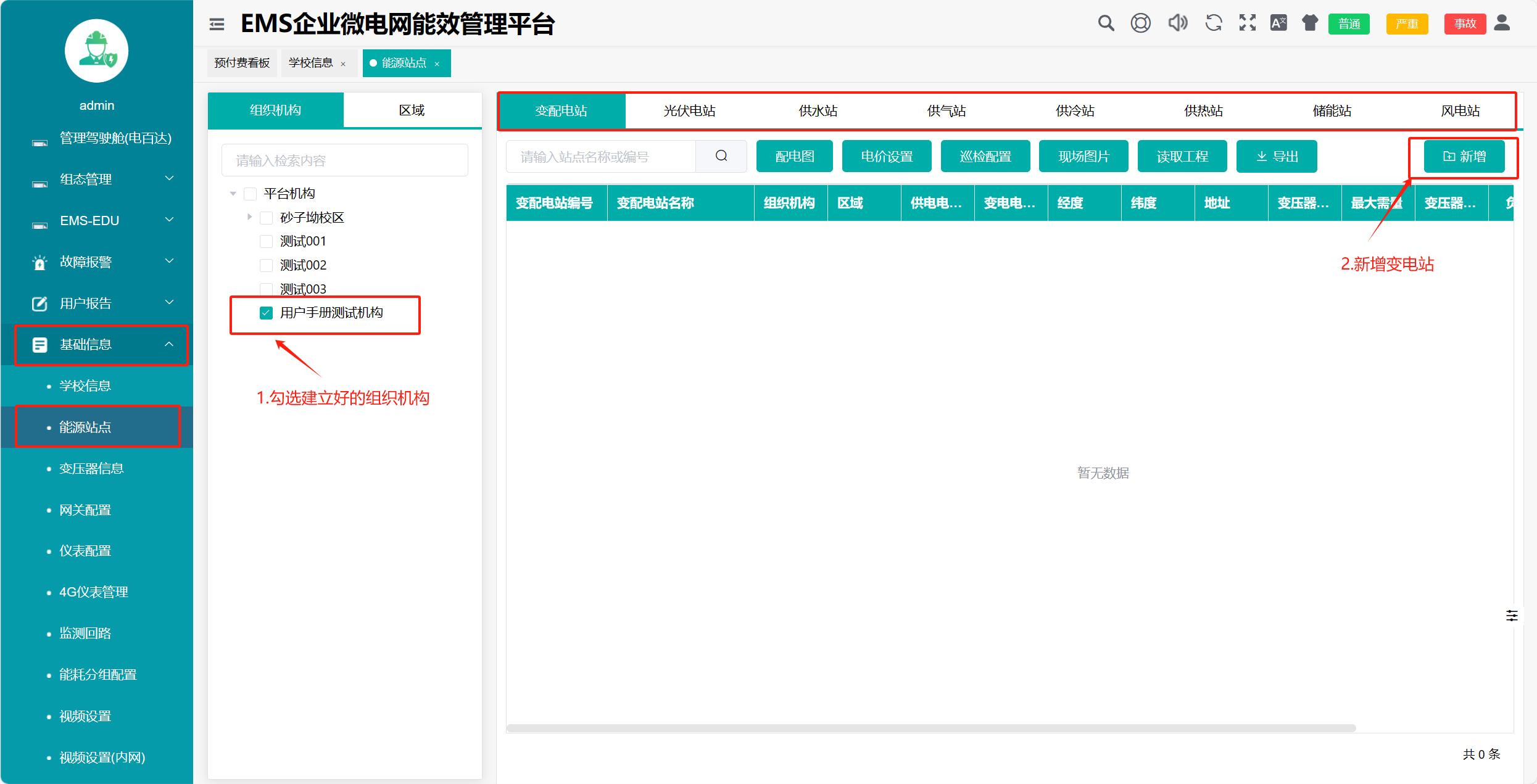Toggle the sound speaker icon
The width and height of the screenshot is (1537, 784).
pyautogui.click(x=1177, y=23)
